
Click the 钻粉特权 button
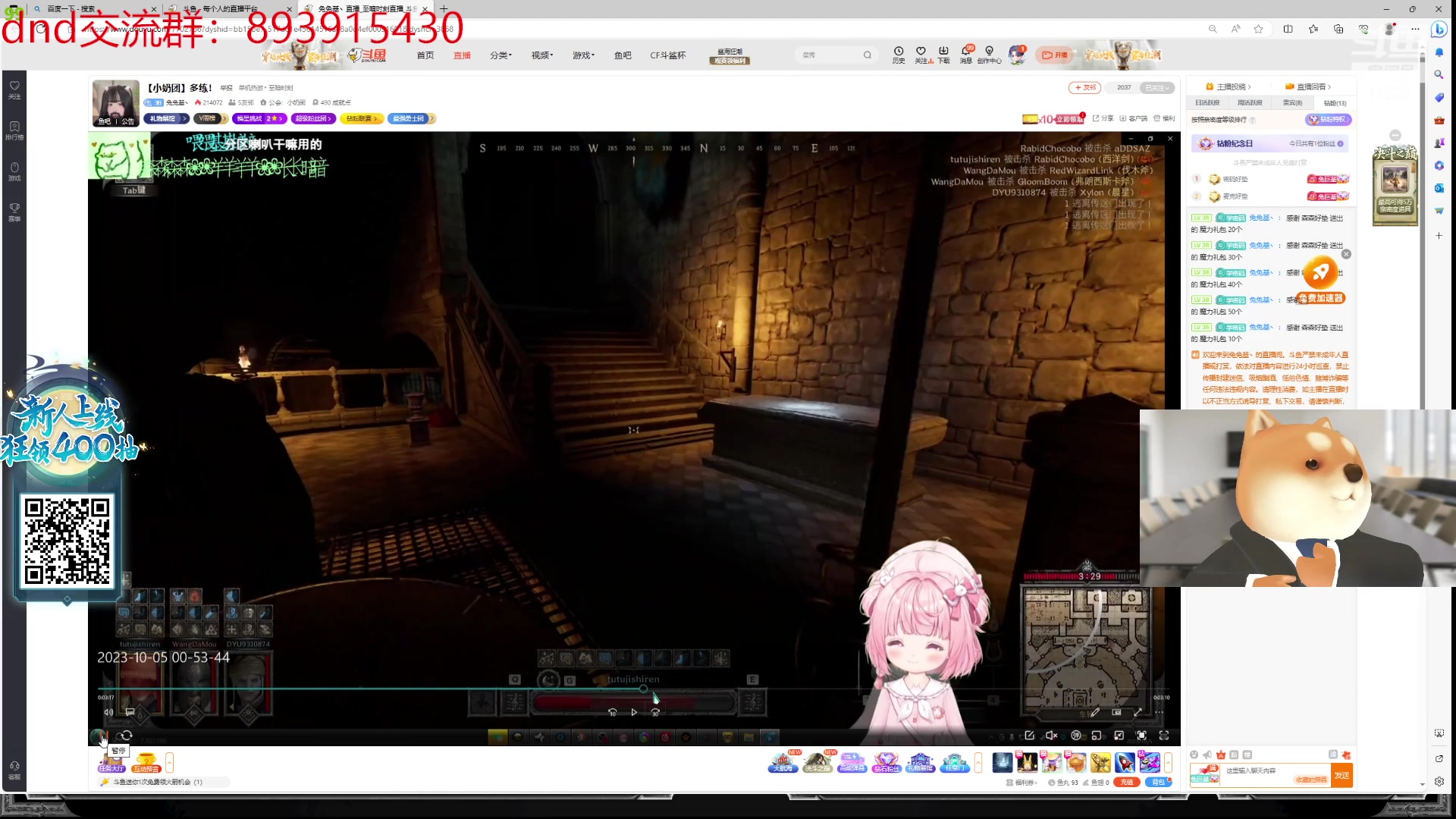pos(1328,119)
